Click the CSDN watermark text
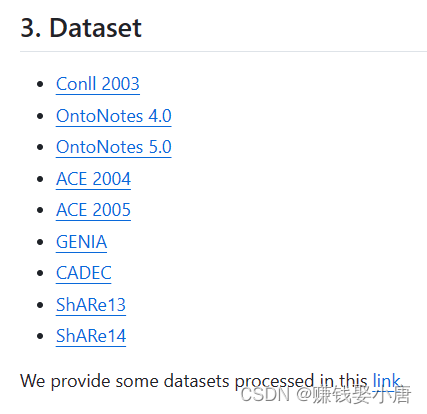The height and width of the screenshot is (414, 427). point(326,395)
